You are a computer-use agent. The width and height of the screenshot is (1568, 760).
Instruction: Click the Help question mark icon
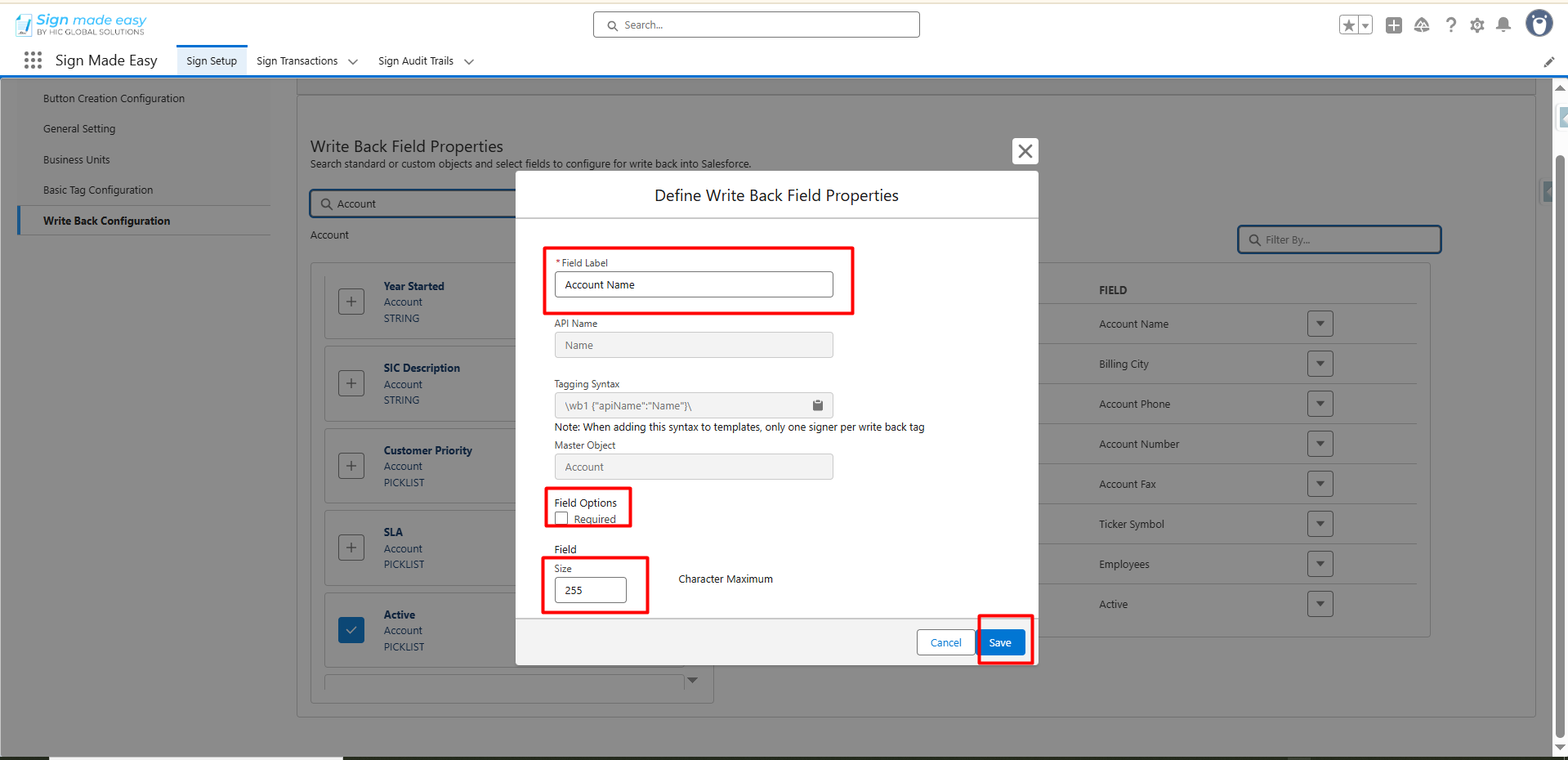pyautogui.click(x=1451, y=25)
